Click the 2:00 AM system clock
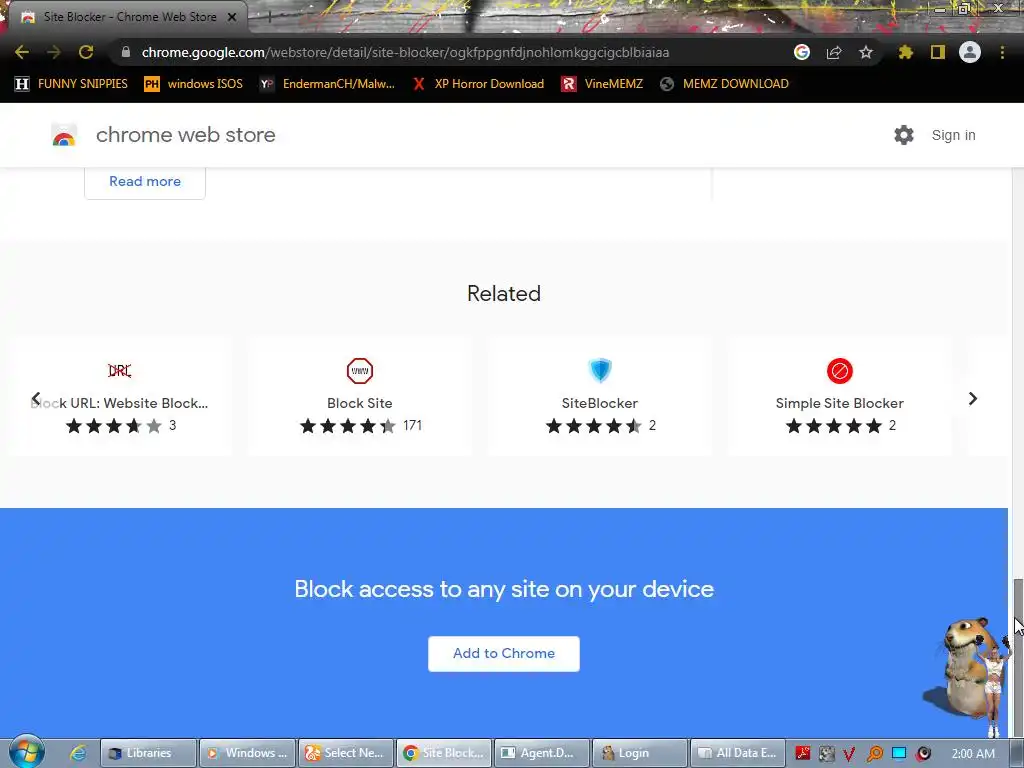The image size is (1024, 768). pyautogui.click(x=973, y=754)
